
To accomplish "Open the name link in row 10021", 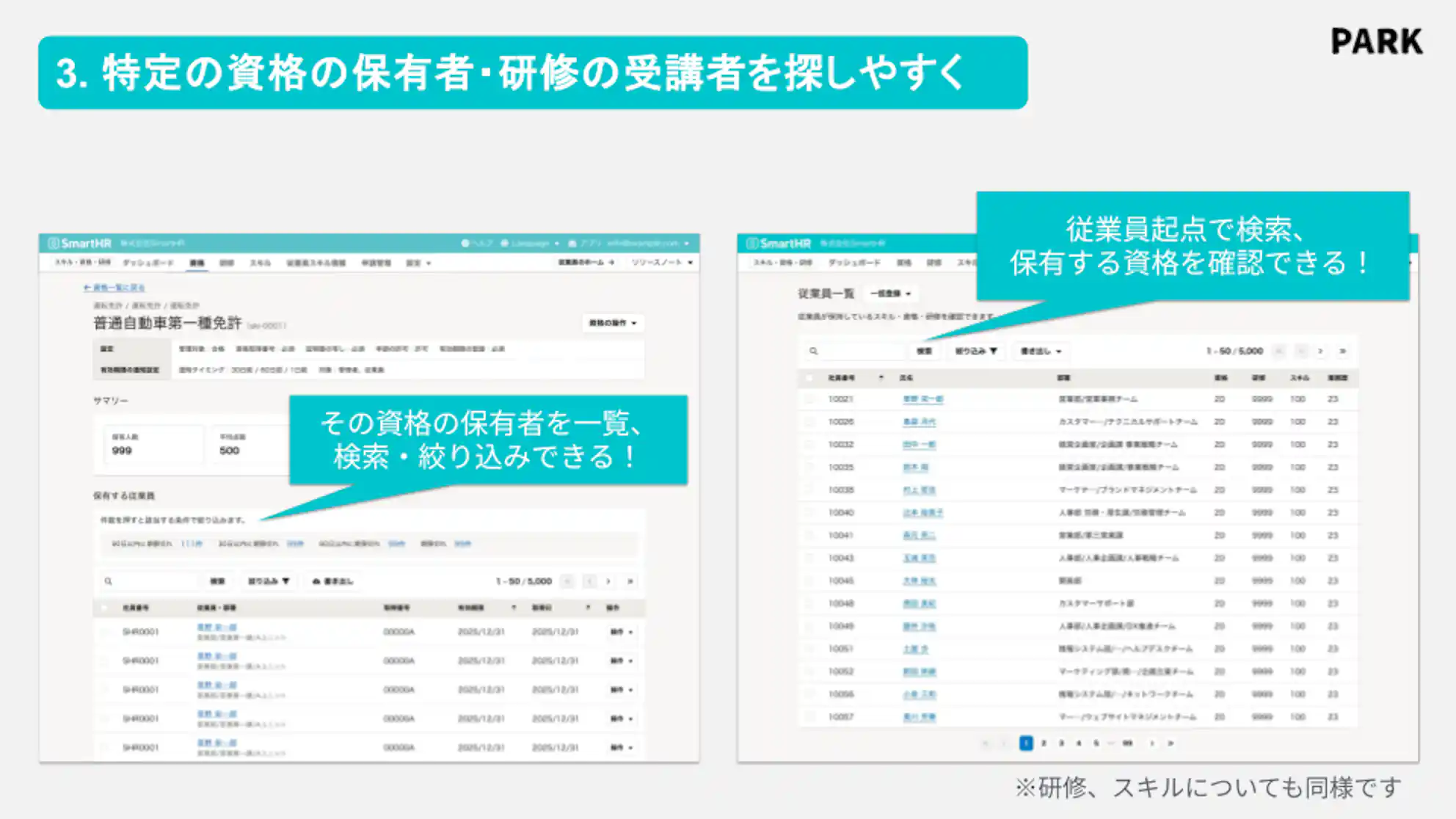I will [922, 399].
